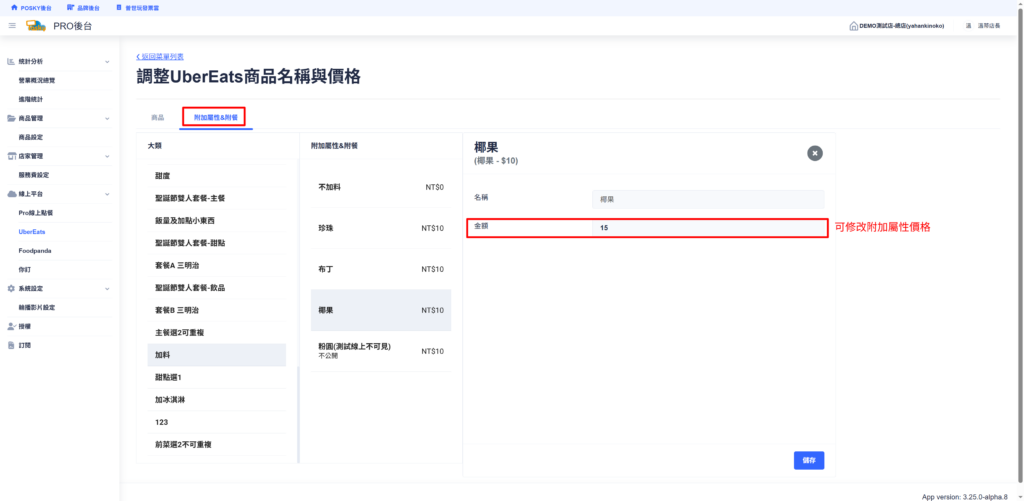Collapse the 線上平台 sidebar section
The width and height of the screenshot is (1024, 501).
107,193
